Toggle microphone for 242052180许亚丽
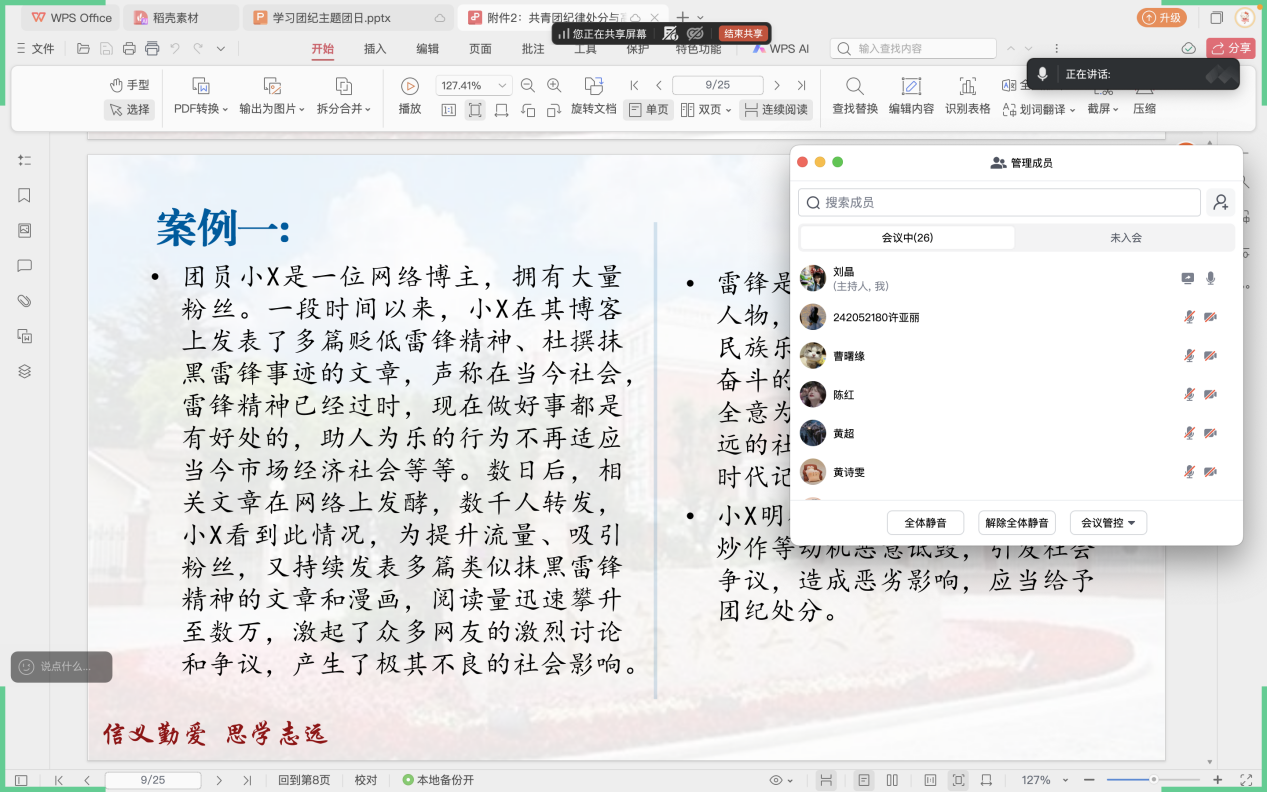Image resolution: width=1267 pixels, height=792 pixels. (x=1189, y=317)
